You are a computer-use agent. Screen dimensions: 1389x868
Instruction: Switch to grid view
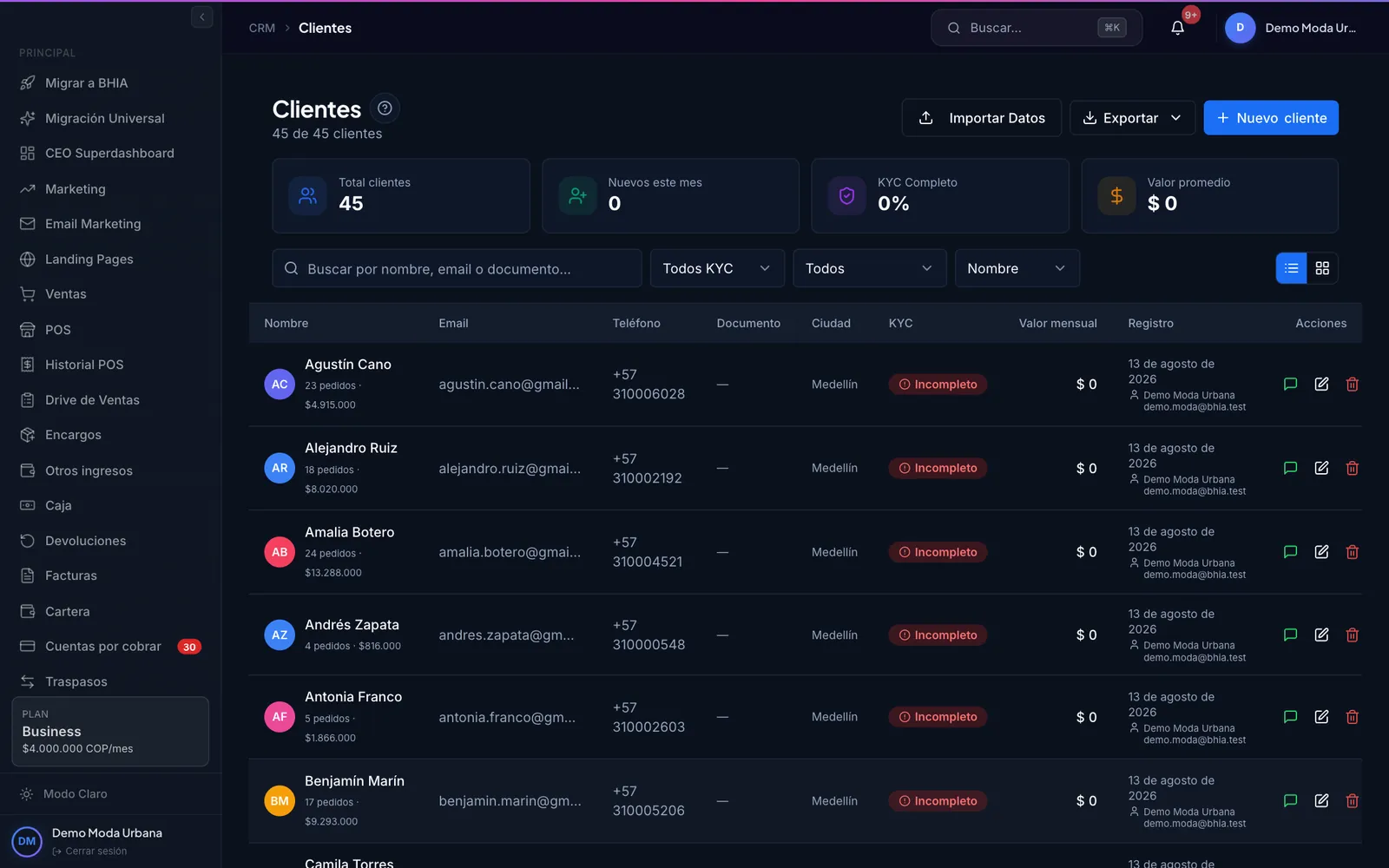tap(1322, 268)
